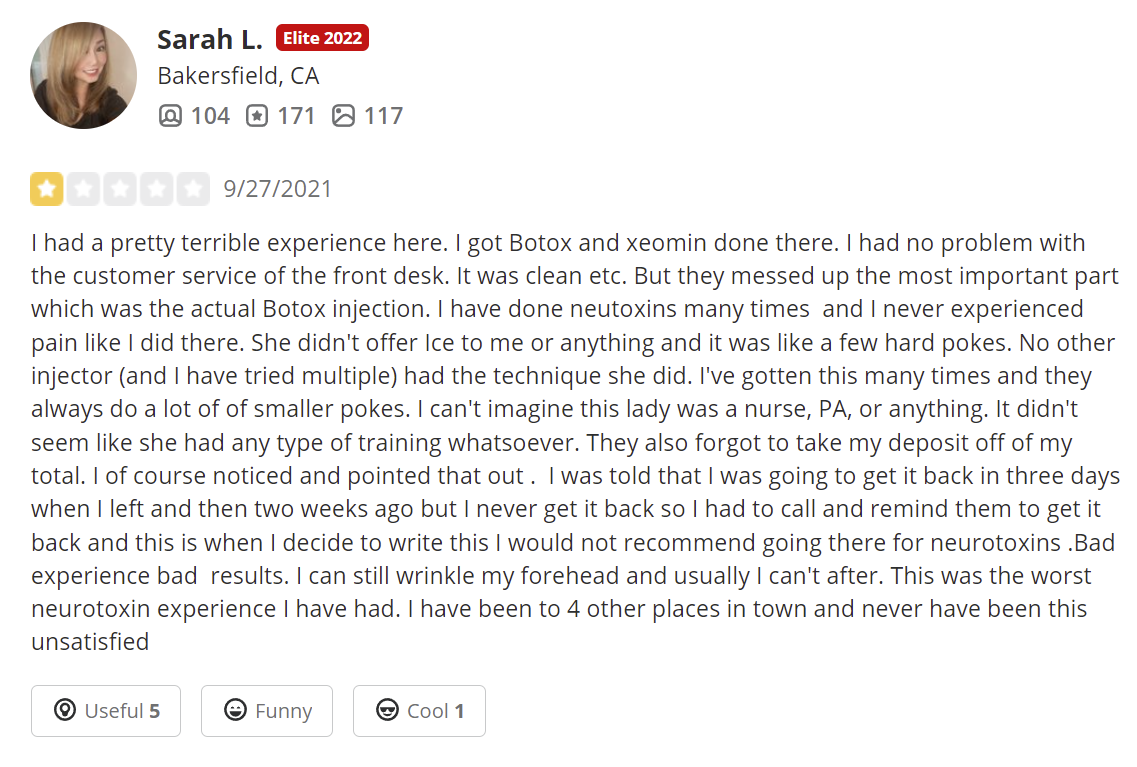Click the Sarah L. reviewer name
1137x767 pixels.
pyautogui.click(x=210, y=39)
